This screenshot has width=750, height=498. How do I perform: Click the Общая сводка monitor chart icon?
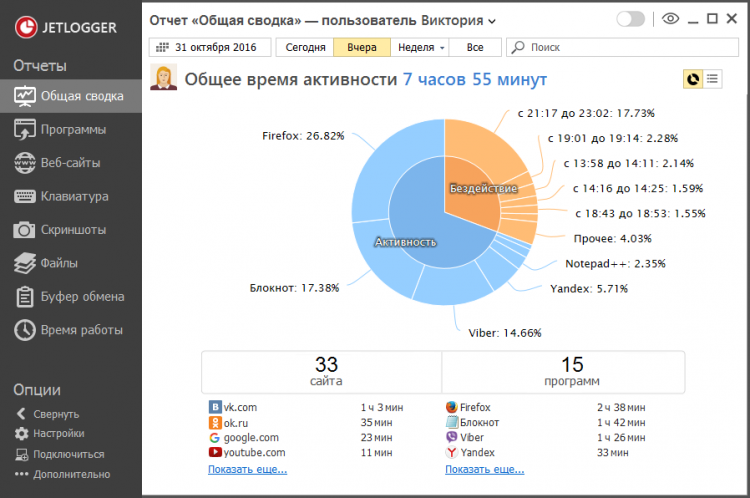(24, 96)
